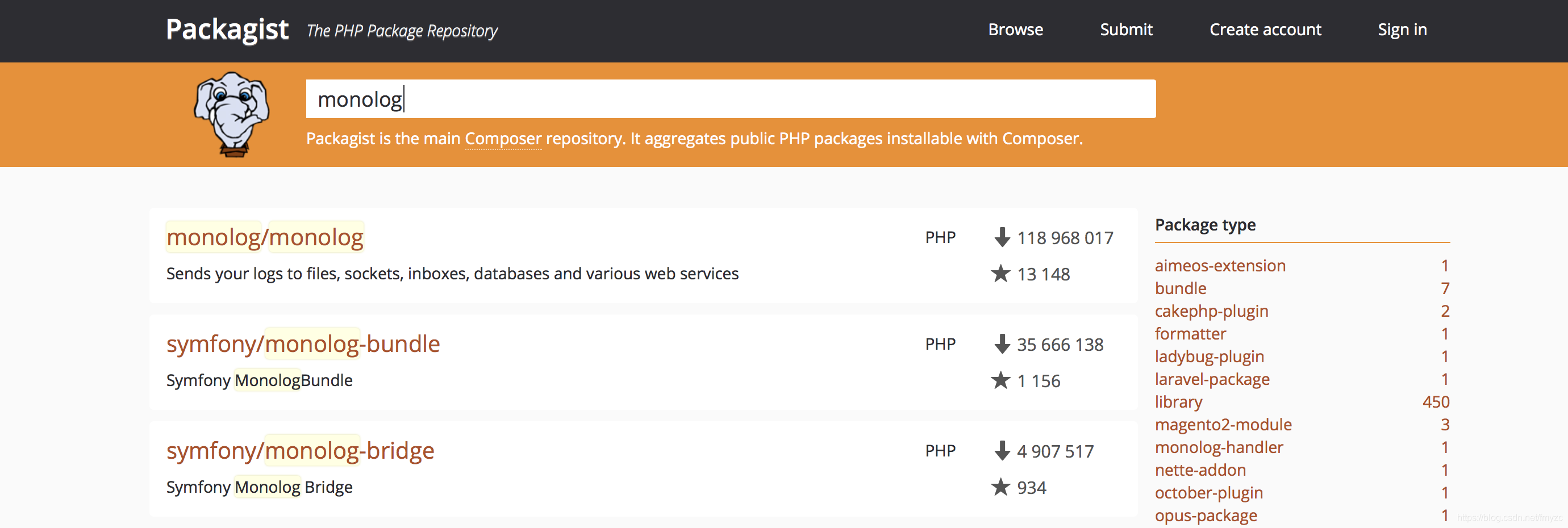
Task: Go to Create account
Action: [1265, 29]
